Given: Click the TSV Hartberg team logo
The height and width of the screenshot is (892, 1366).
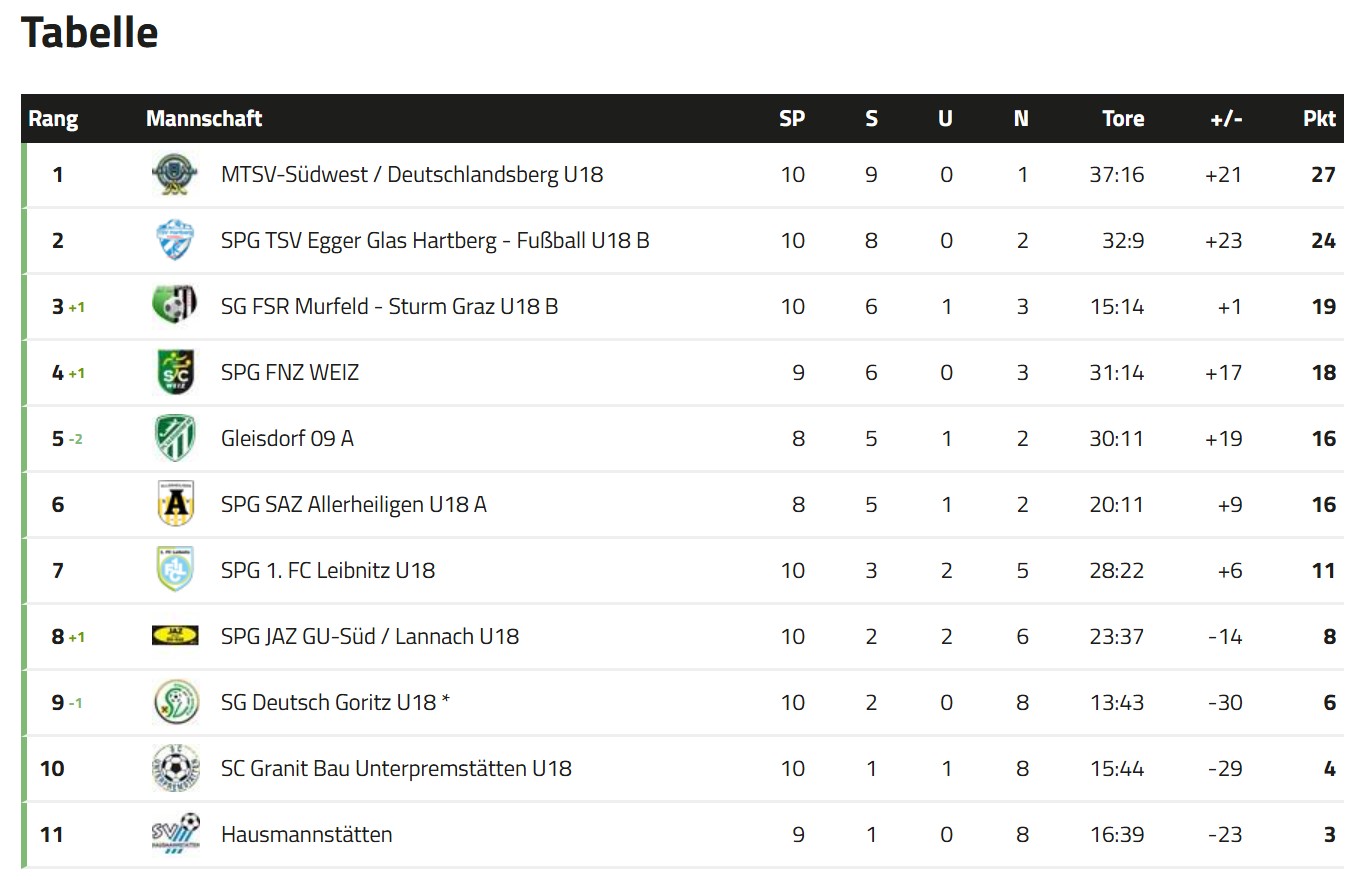Looking at the screenshot, I should tap(175, 240).
